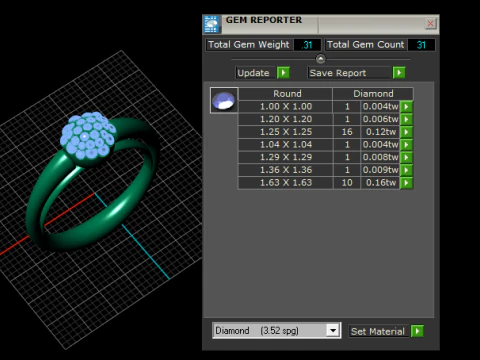480x360 pixels.
Task: Click the Update button label
Action: (x=256, y=73)
